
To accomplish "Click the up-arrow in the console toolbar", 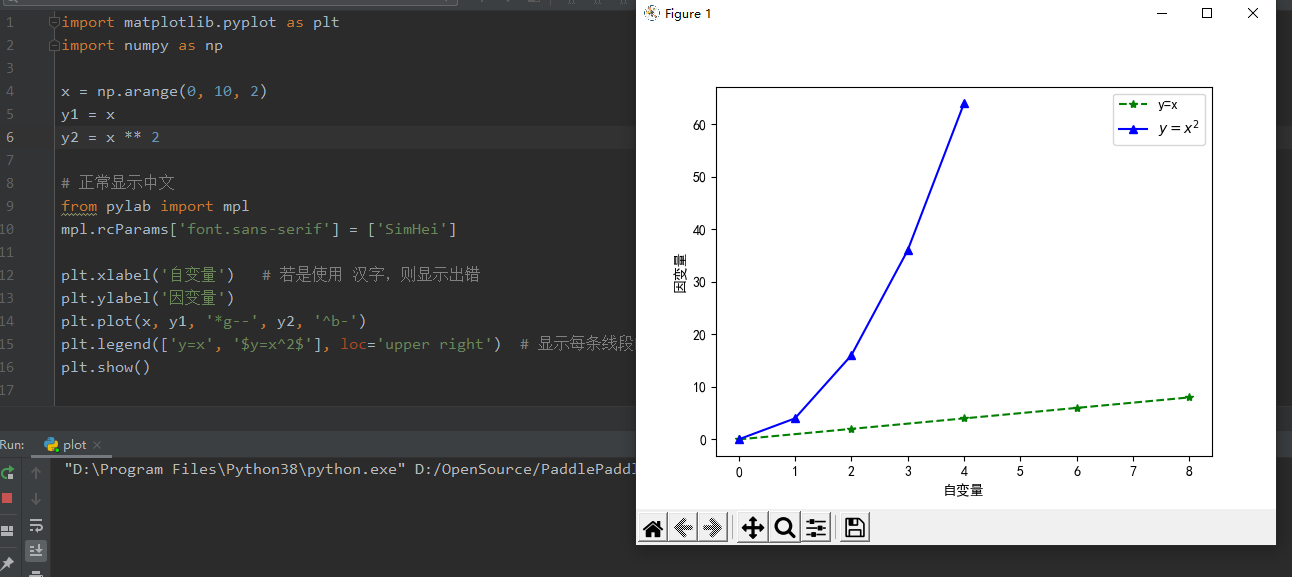I will pyautogui.click(x=36, y=471).
